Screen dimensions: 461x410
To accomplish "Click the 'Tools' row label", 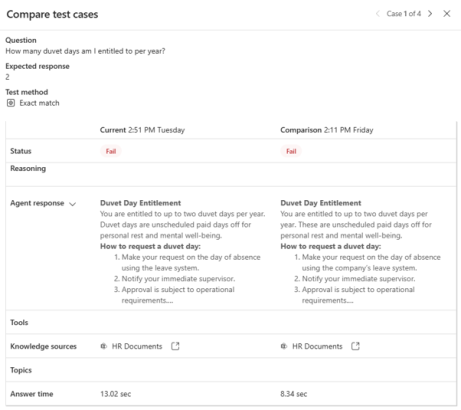I will 19,322.
